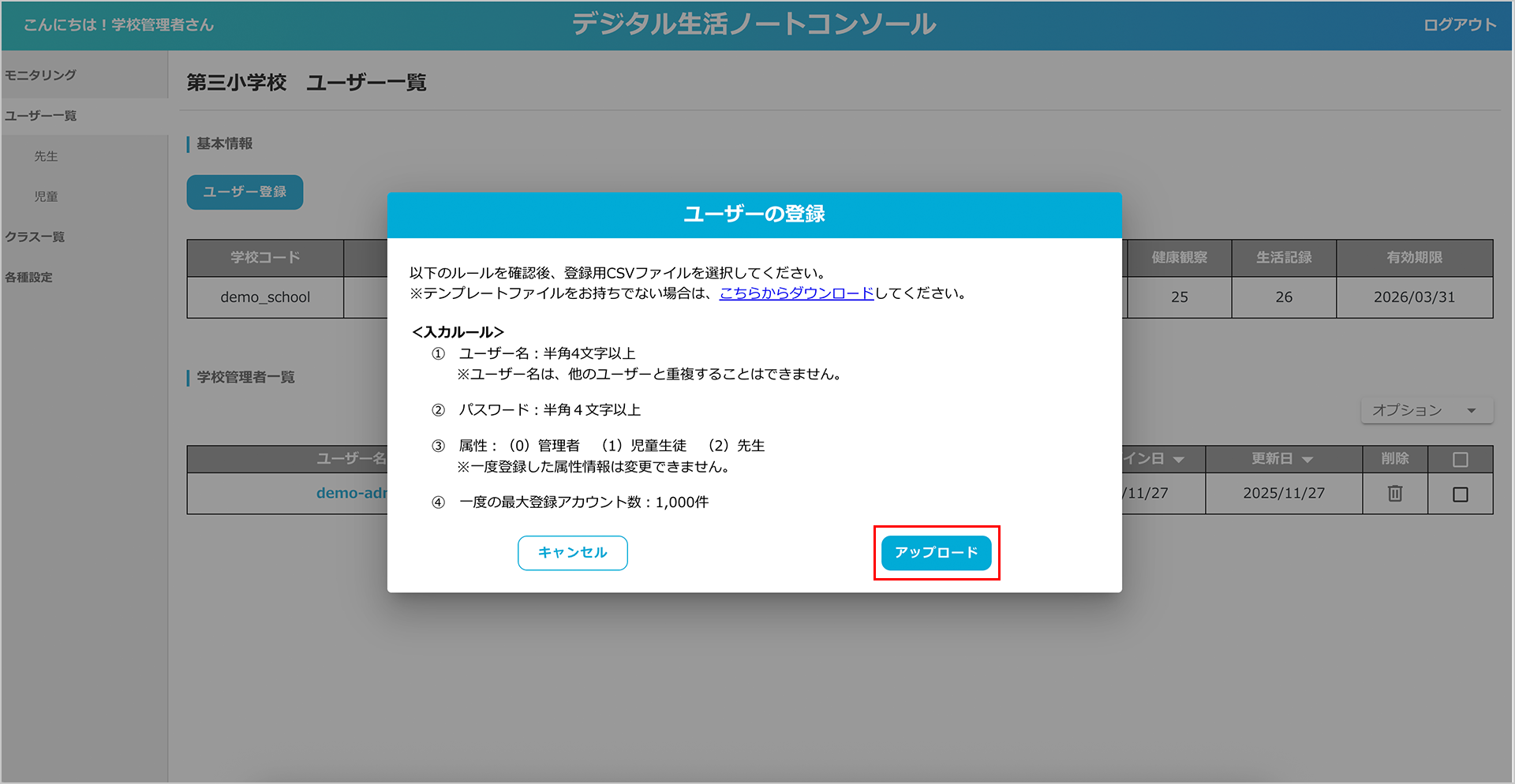This screenshot has height=784, width=1515.
Task: Sort by login date column arrow
Action: pyautogui.click(x=1179, y=460)
